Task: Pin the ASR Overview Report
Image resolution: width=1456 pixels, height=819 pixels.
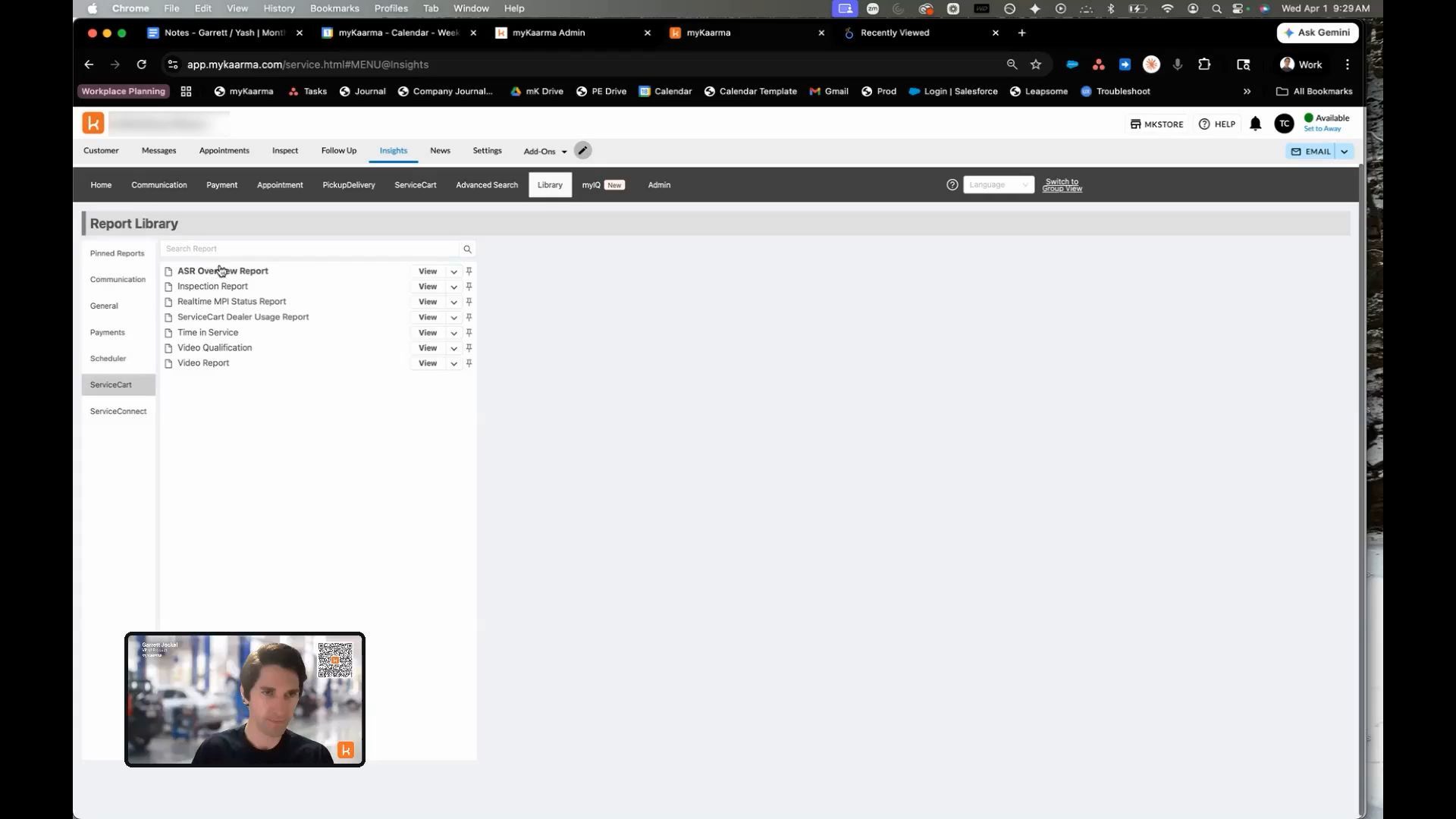Action: click(469, 271)
